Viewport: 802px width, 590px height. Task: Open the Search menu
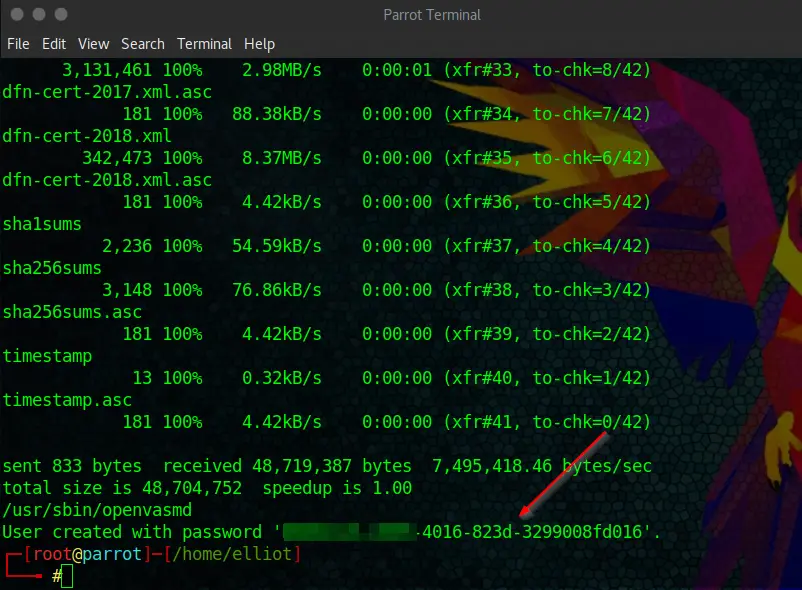(143, 44)
